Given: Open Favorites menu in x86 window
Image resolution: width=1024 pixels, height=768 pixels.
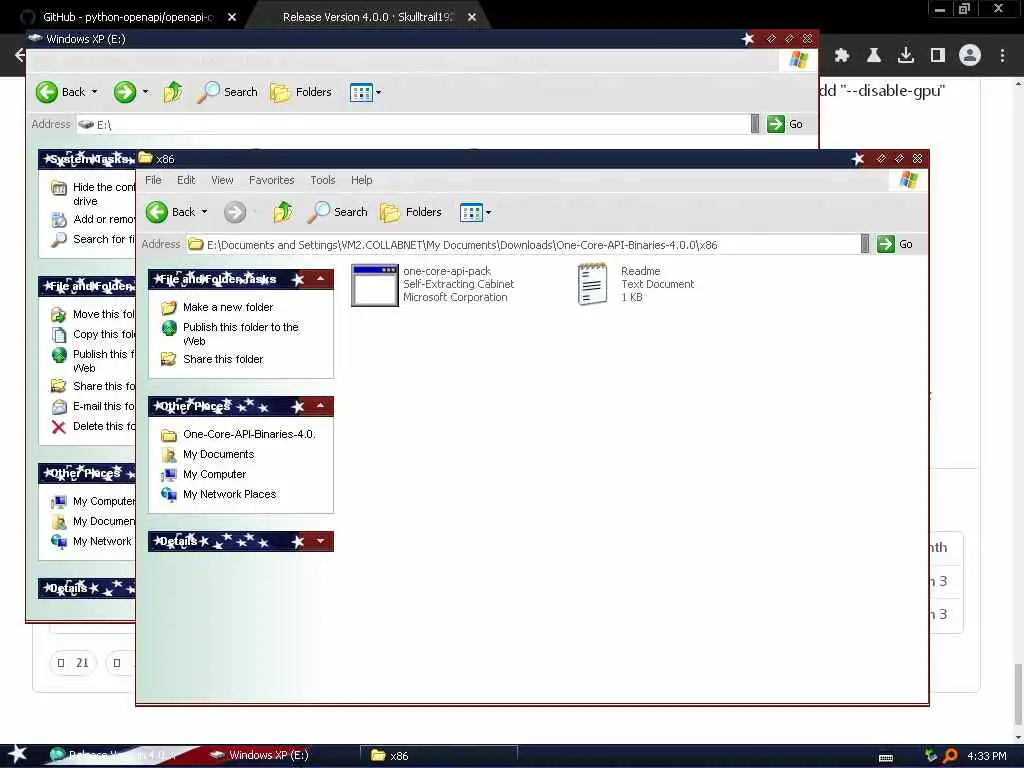Looking at the screenshot, I should point(272,180).
